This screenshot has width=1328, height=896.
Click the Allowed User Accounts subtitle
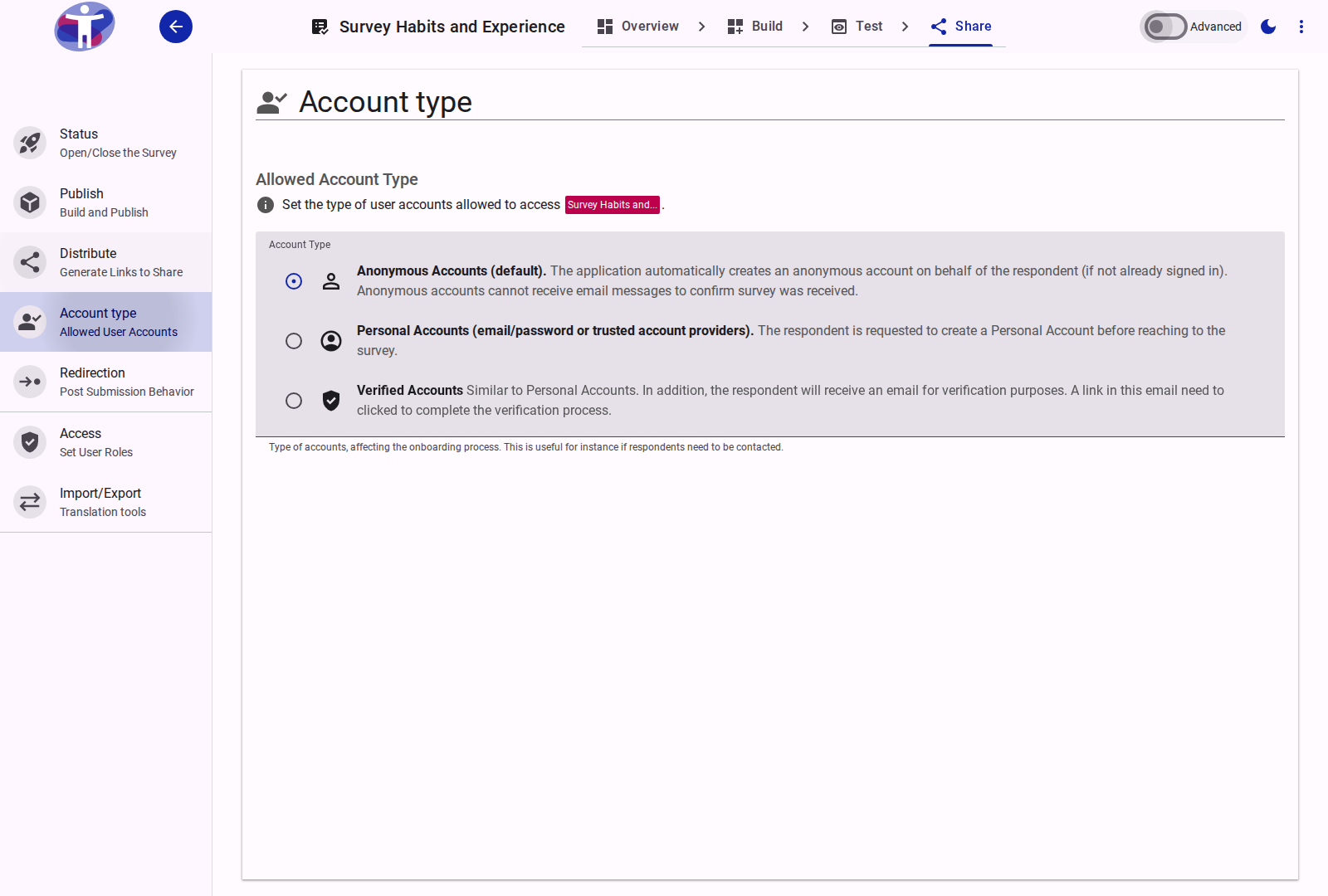tap(119, 332)
